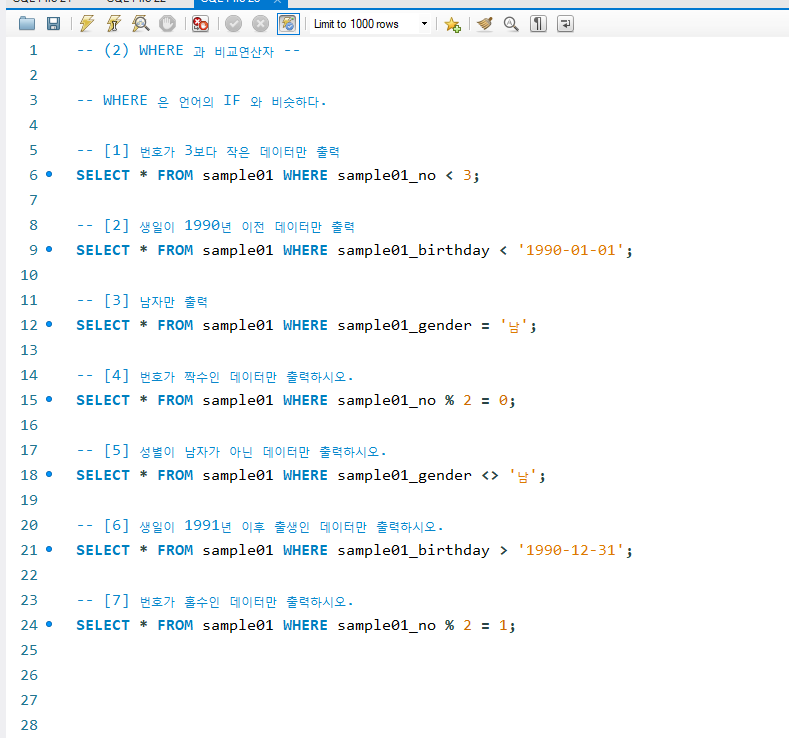789x738 pixels.
Task: Click the comment 'WHERE 은 언어의 IF 와 비슷하다.'
Action: click(x=215, y=101)
